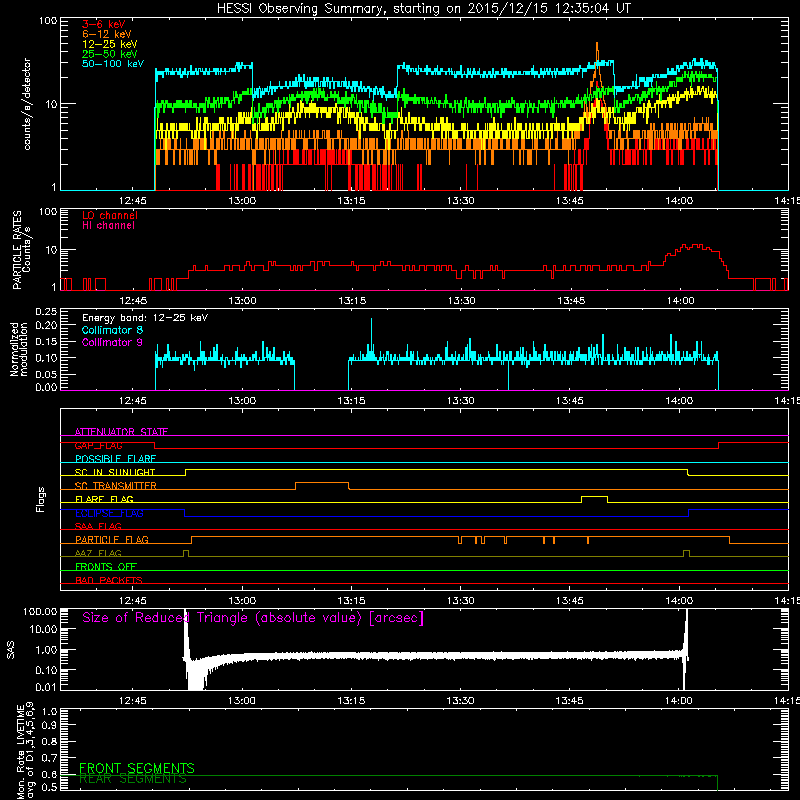Click the LO channel legend entry

pos(110,215)
